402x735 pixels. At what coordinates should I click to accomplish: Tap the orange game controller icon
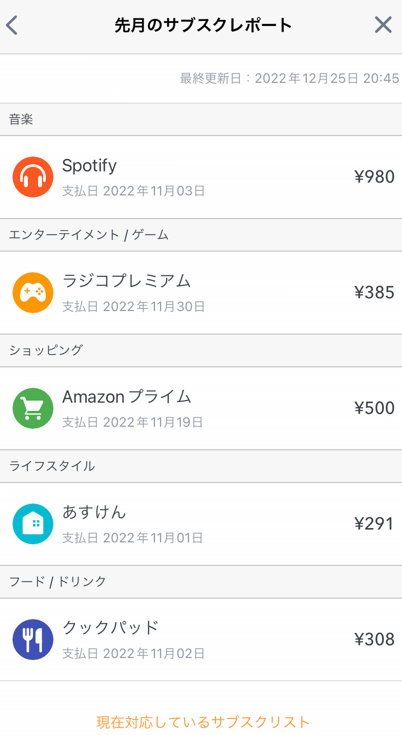[x=33, y=292]
